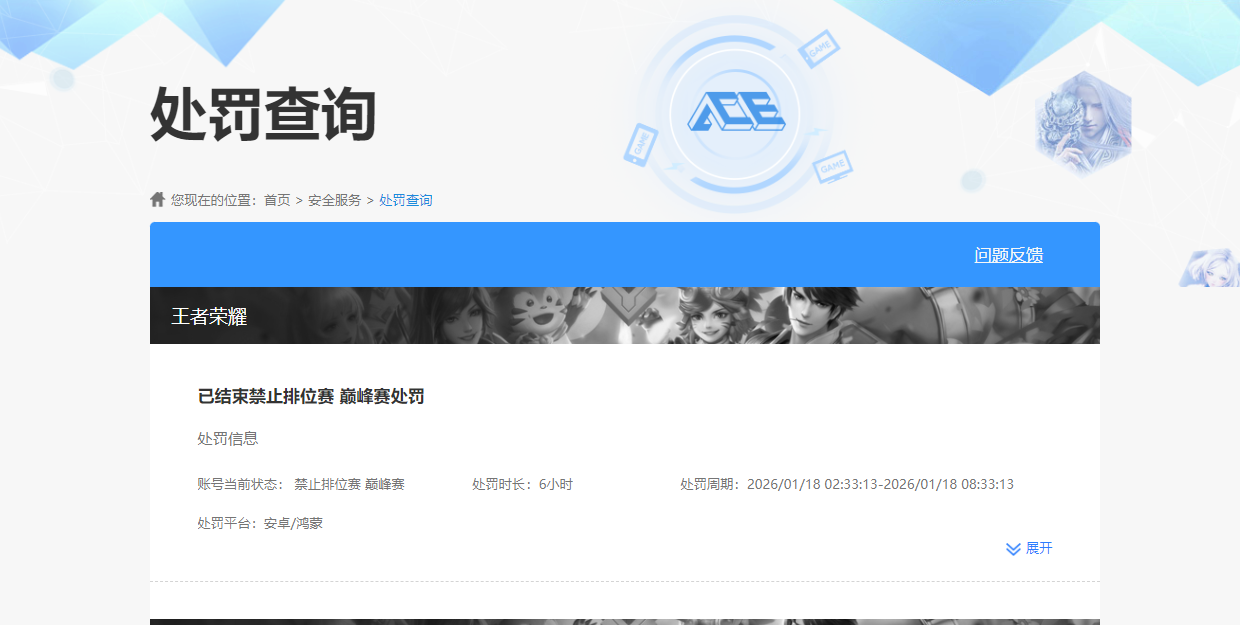Click the GAME device icon around the ACE circle
1240x625 pixels.
point(820,48)
